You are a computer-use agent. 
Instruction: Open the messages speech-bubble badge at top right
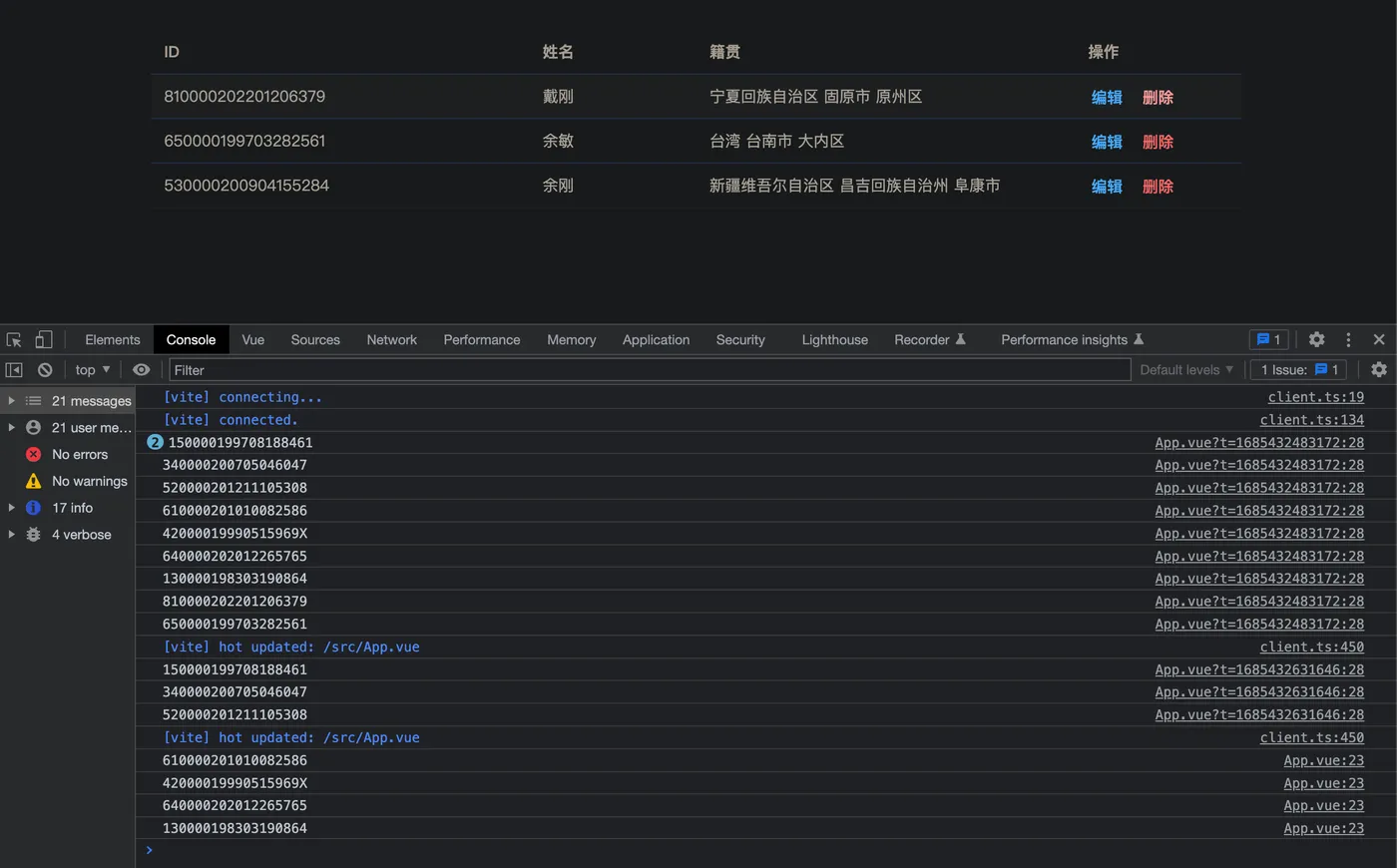pos(1268,339)
